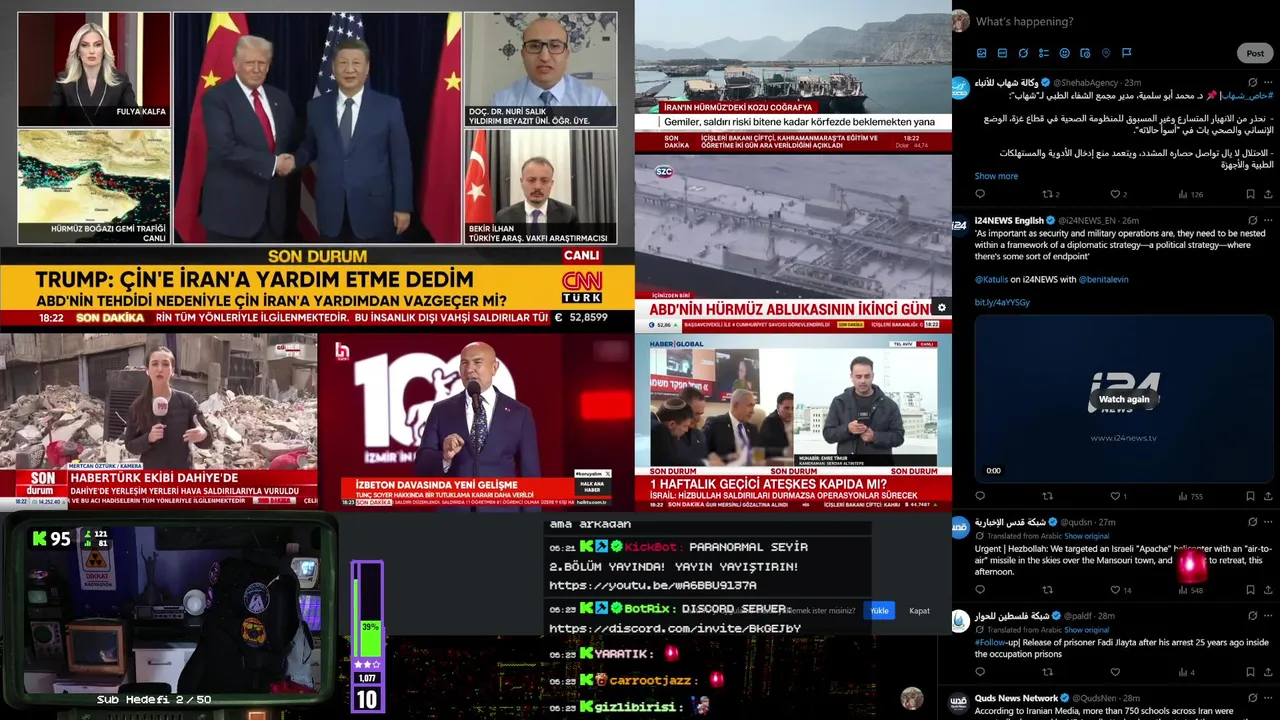Repost the ShehabAgency post
1280x720 pixels.
pyautogui.click(x=1047, y=194)
